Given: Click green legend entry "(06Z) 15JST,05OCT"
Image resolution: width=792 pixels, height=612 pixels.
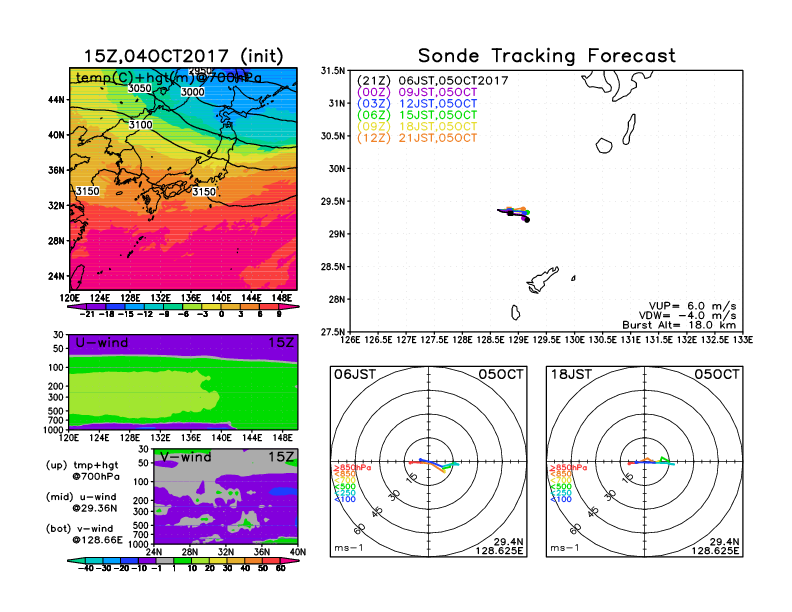Looking at the screenshot, I should click(417, 115).
